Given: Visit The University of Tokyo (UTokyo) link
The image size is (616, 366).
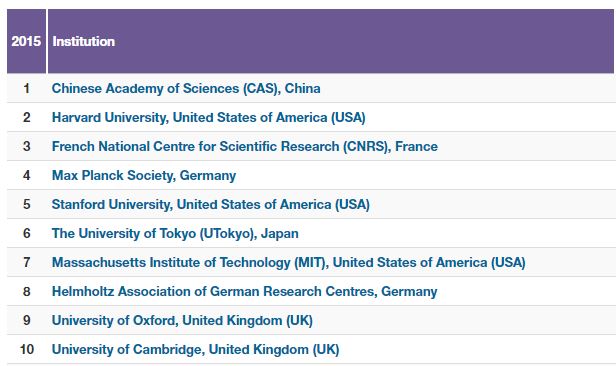Looking at the screenshot, I should (x=175, y=234).
